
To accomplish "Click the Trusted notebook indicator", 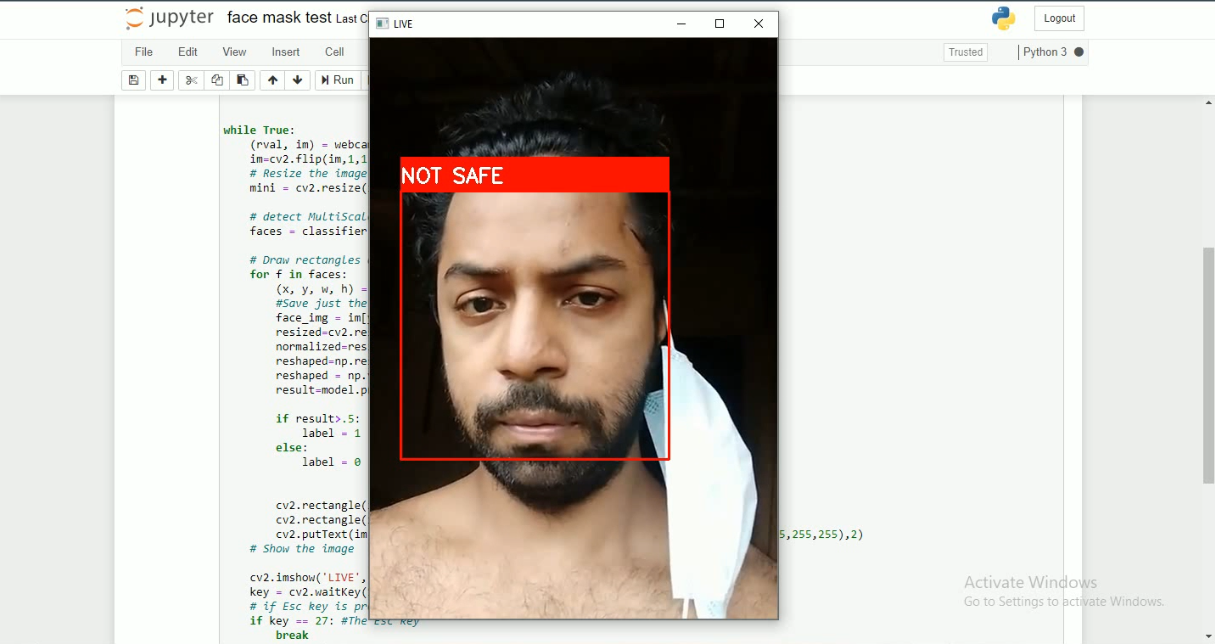I will [x=963, y=52].
